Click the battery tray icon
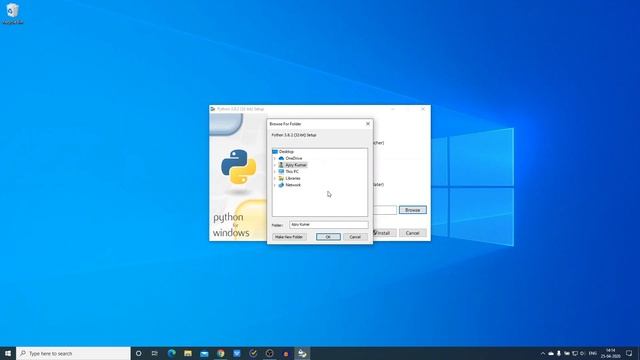The image size is (640, 360). [567, 353]
